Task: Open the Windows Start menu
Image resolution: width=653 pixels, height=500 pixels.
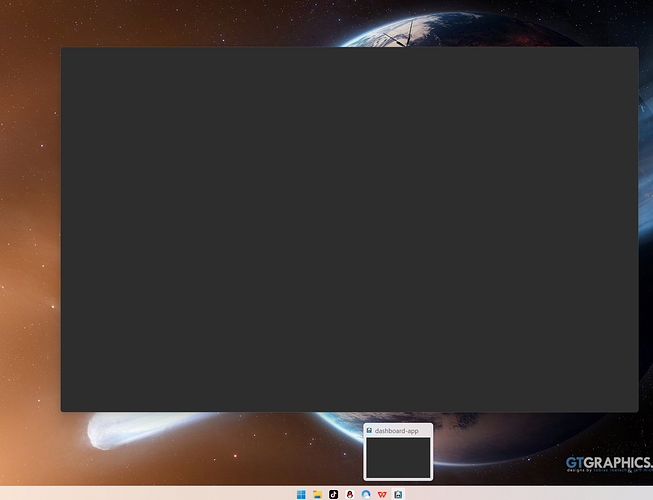Action: point(301,494)
